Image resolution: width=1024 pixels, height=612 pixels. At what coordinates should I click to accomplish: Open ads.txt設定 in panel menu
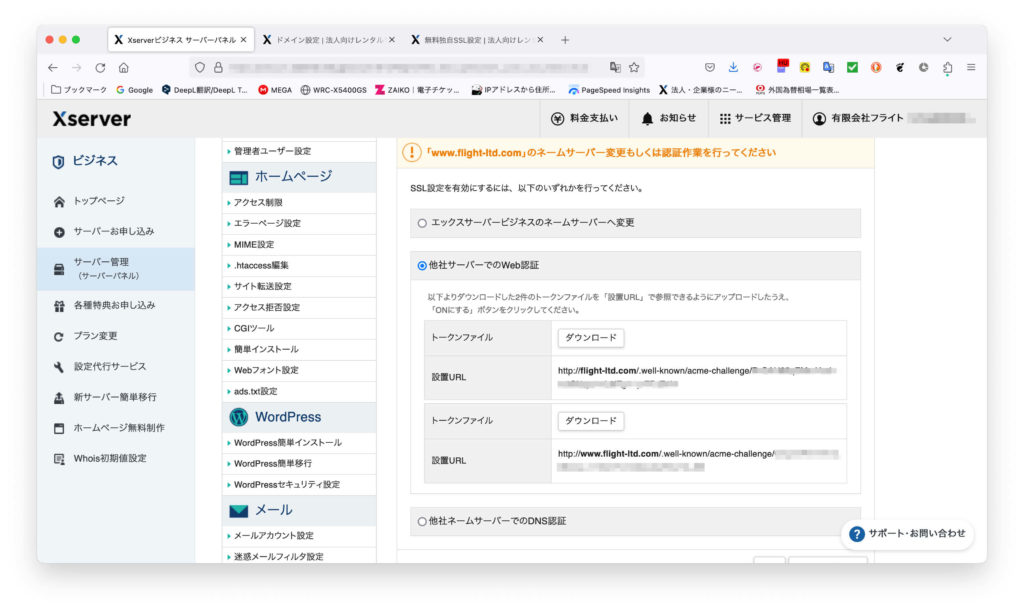299,391
